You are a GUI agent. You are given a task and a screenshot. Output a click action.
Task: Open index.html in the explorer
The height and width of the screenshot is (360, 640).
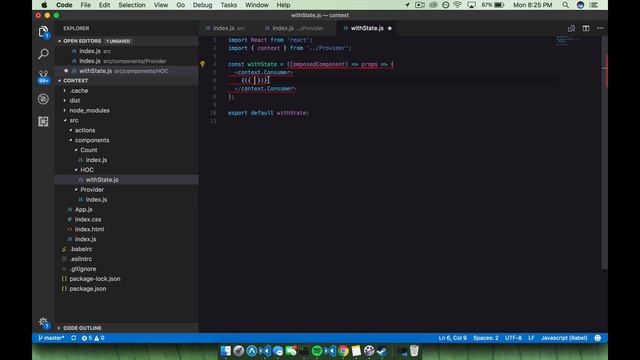89,229
